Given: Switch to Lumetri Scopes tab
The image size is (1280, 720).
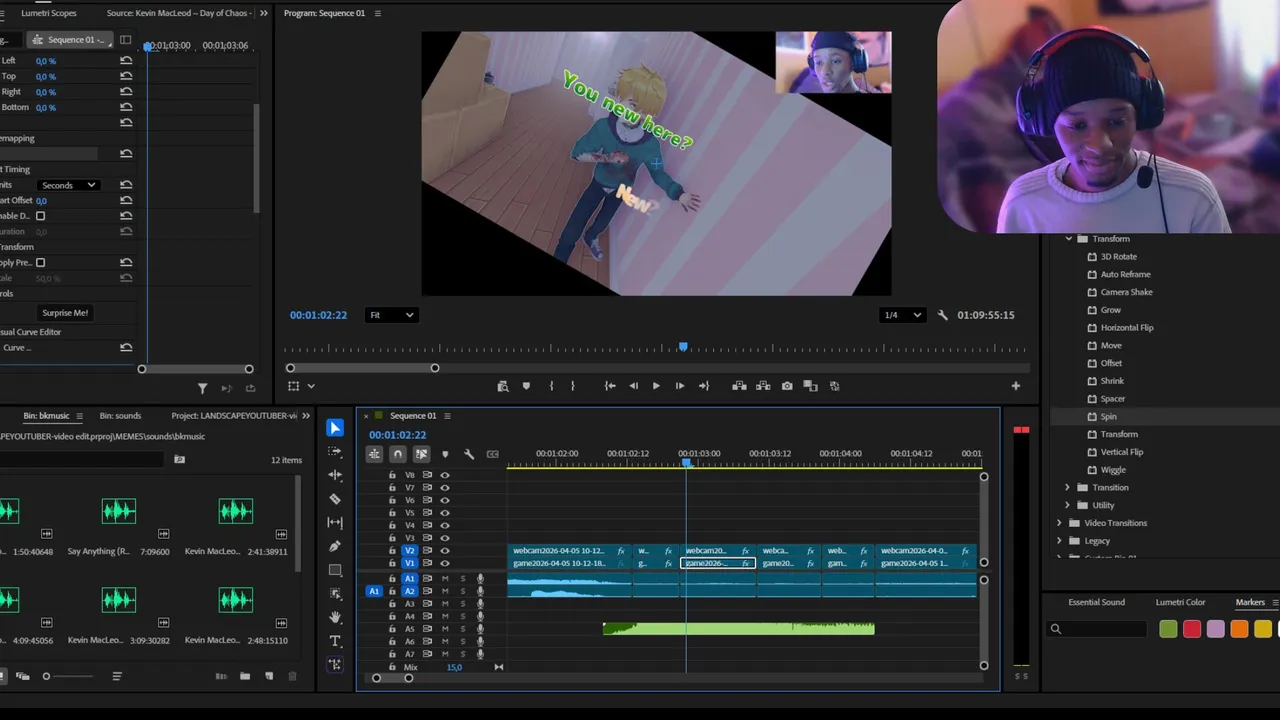Looking at the screenshot, I should (x=48, y=13).
